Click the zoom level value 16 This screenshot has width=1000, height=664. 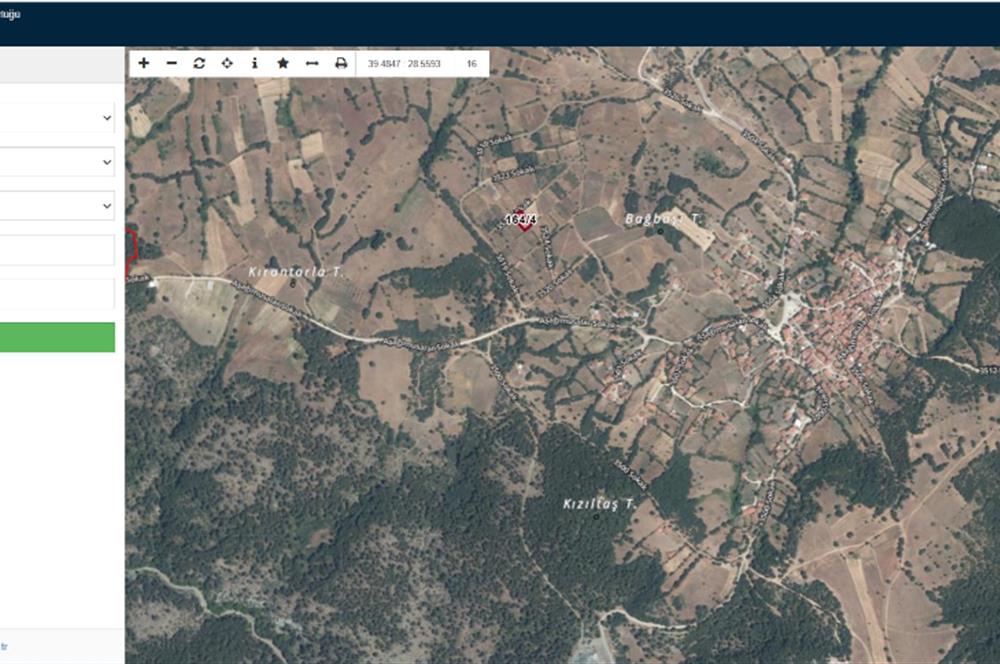tap(471, 64)
